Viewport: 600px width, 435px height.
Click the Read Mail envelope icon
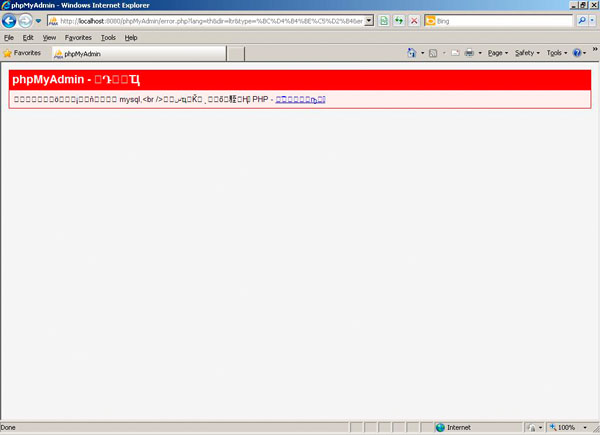(455, 53)
